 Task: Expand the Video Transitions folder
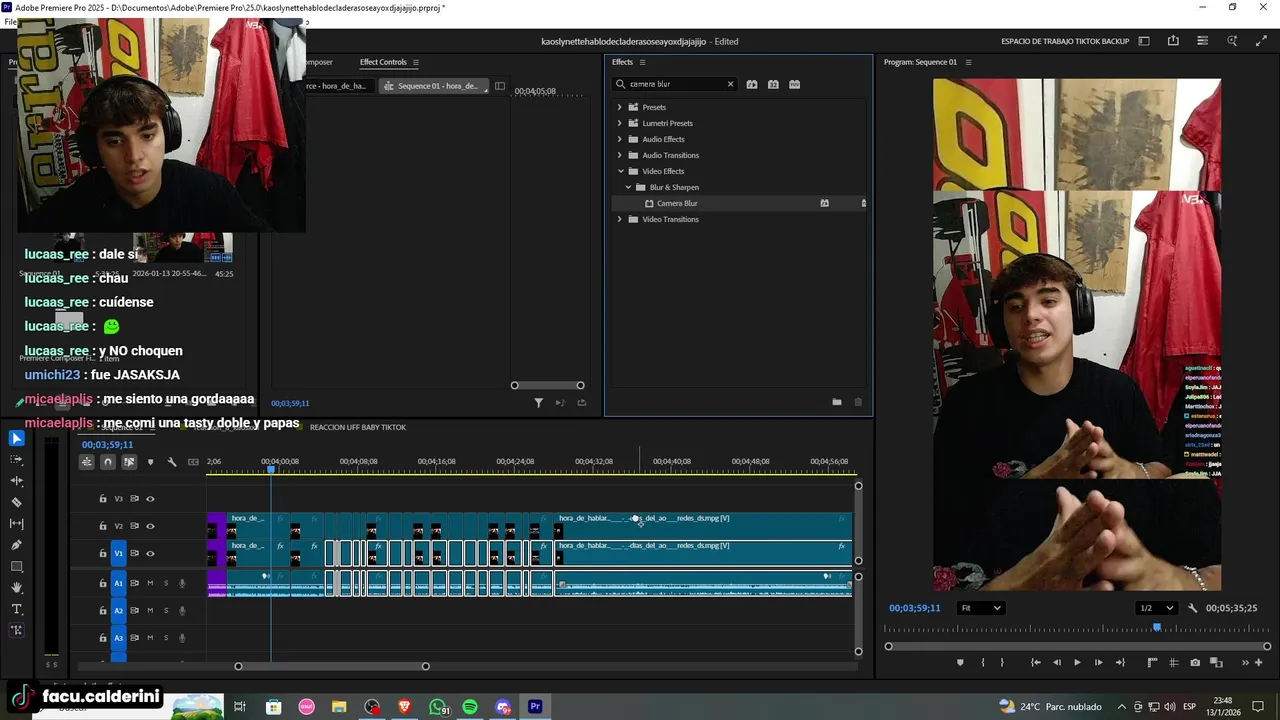click(x=619, y=219)
